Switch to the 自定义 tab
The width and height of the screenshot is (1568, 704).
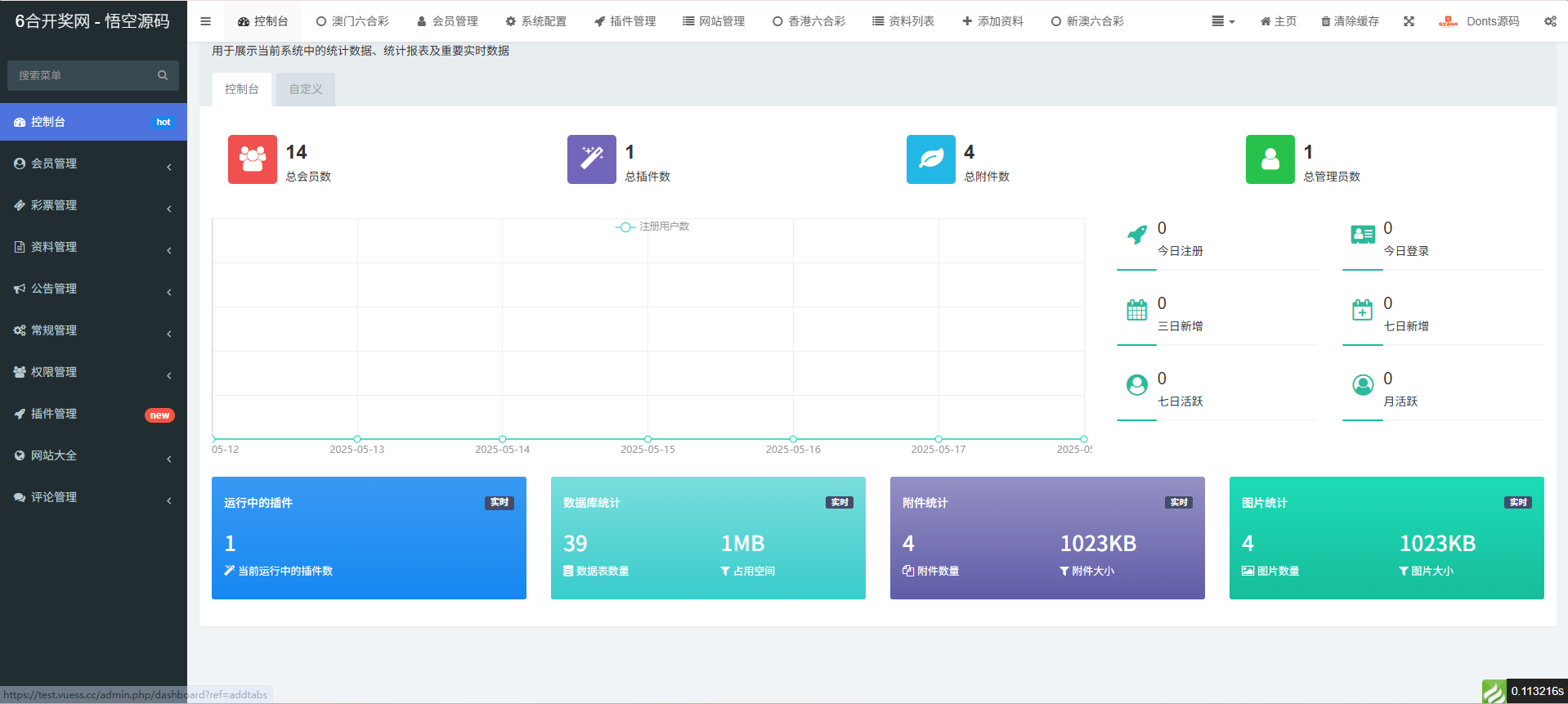coord(306,89)
